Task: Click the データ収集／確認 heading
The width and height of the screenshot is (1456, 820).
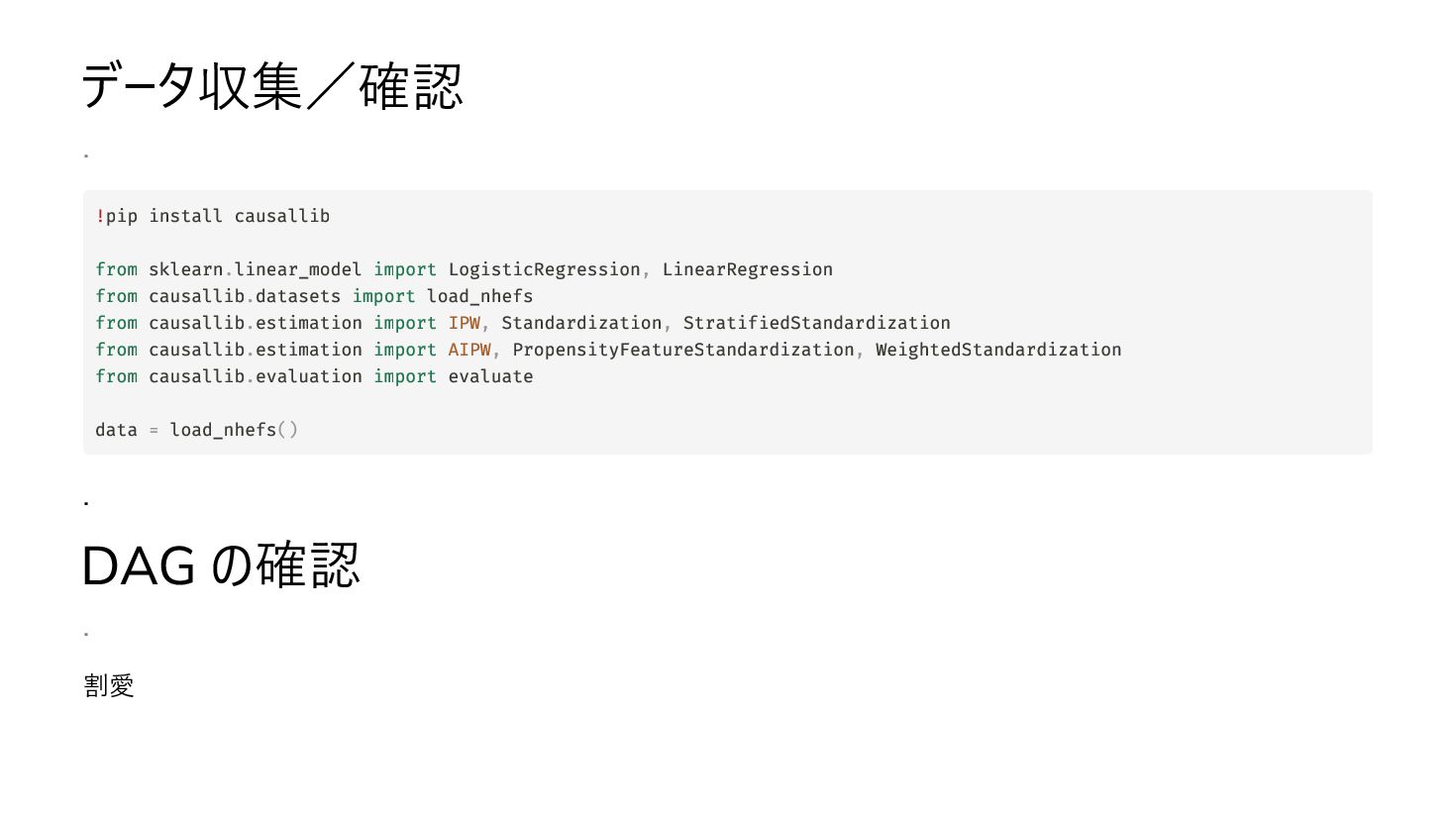Action: [x=271, y=86]
